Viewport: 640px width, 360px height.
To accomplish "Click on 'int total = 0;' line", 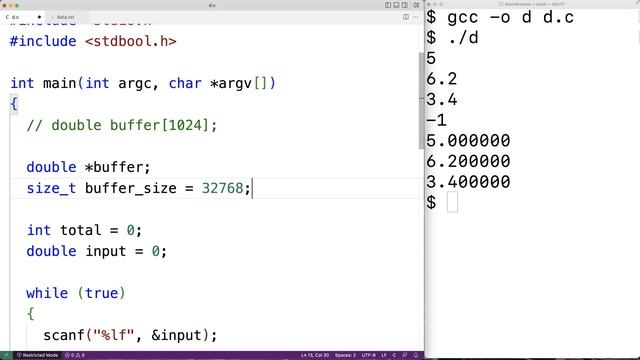I will click(x=84, y=230).
